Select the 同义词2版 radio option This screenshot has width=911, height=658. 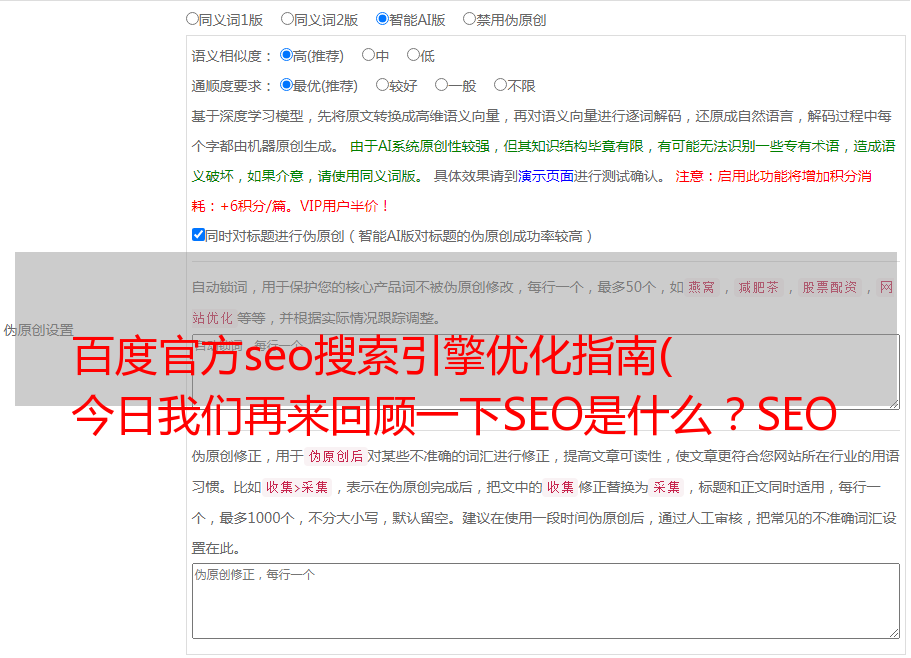point(287,19)
